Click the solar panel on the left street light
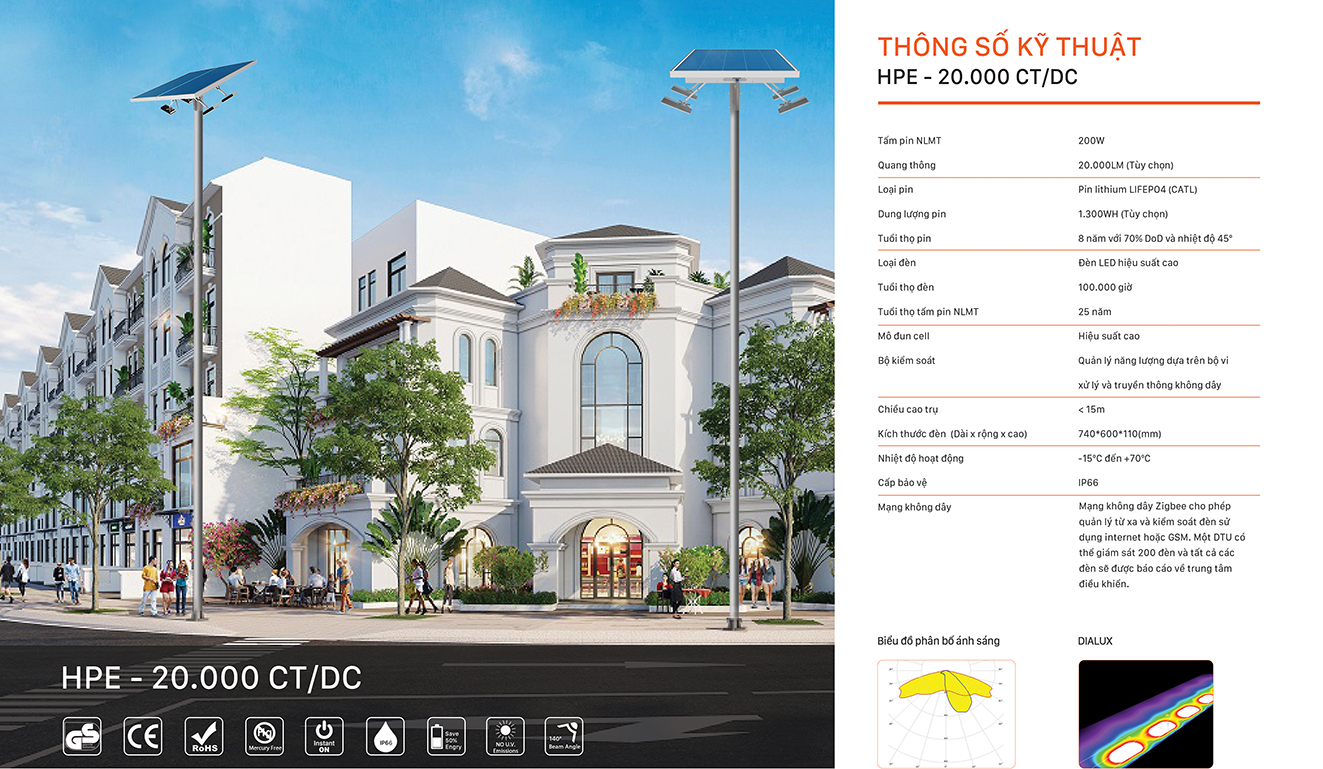This screenshot has height=769, width=1323. [193, 82]
